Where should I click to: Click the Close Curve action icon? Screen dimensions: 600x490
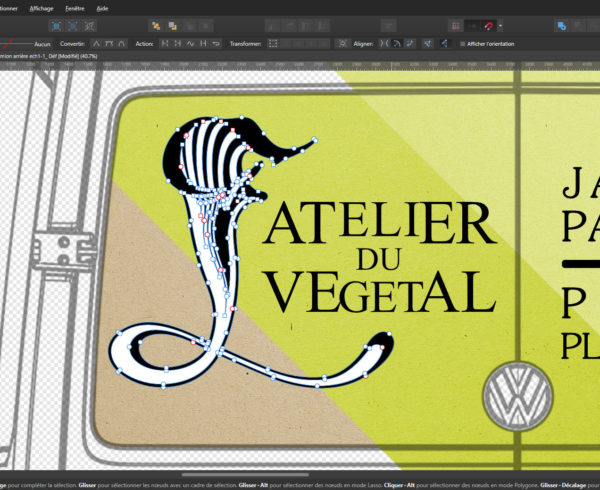[x=178, y=44]
